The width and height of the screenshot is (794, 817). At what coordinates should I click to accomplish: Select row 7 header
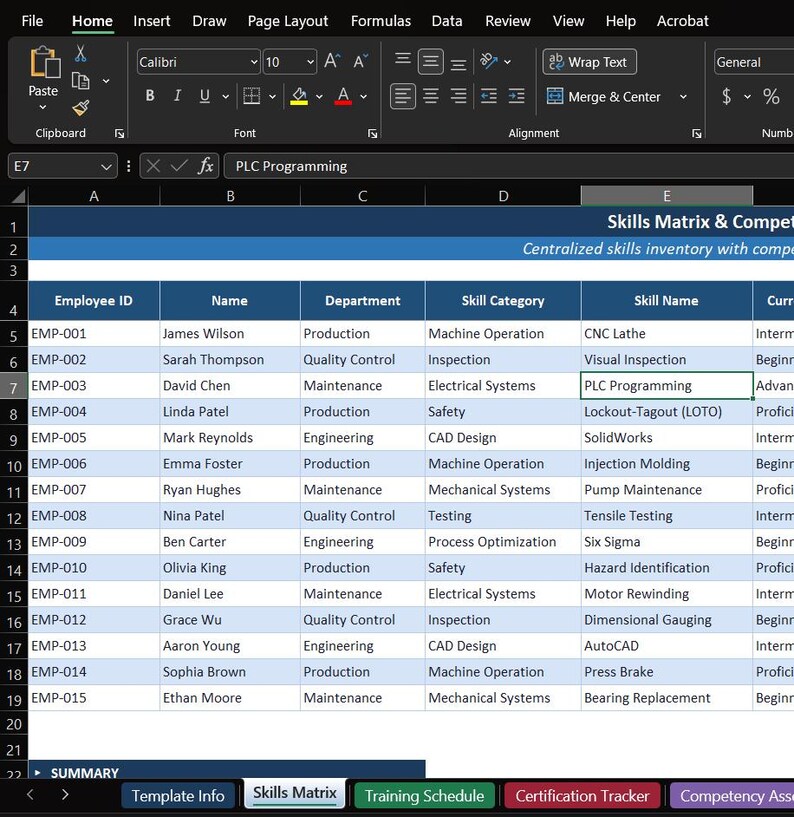click(x=14, y=387)
